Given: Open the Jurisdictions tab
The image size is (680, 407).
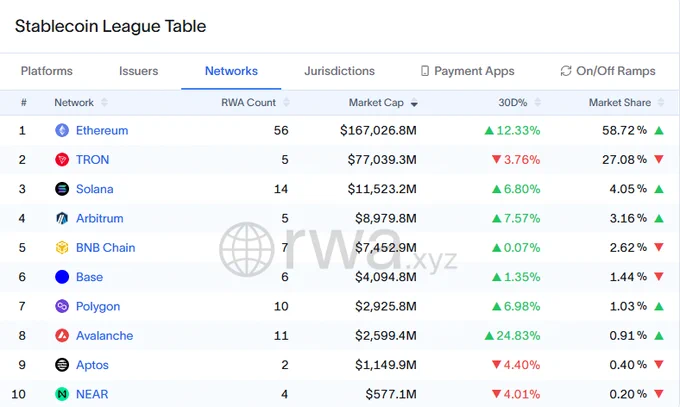Looking at the screenshot, I should click(x=339, y=71).
